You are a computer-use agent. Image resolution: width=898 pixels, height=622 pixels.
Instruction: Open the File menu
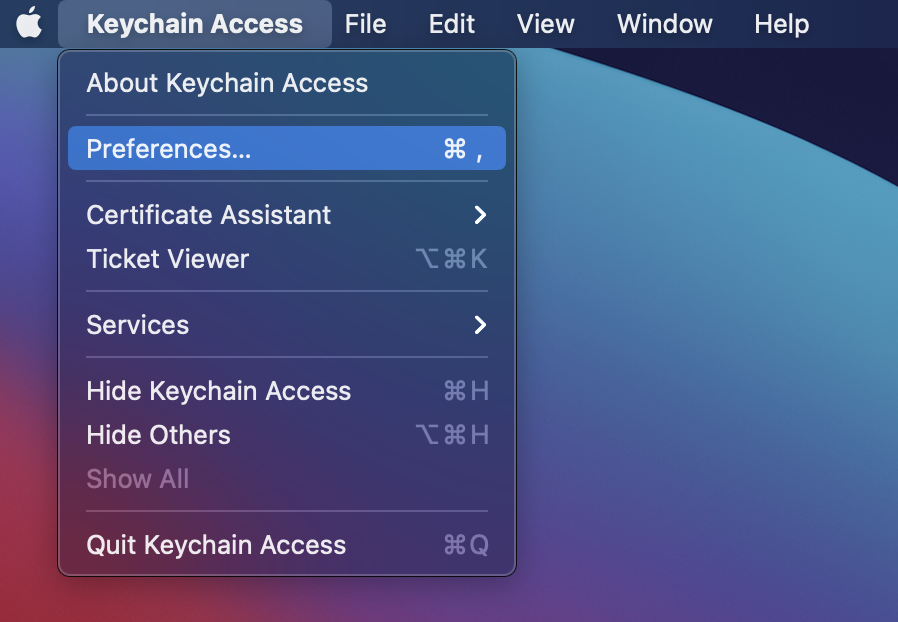coord(365,24)
